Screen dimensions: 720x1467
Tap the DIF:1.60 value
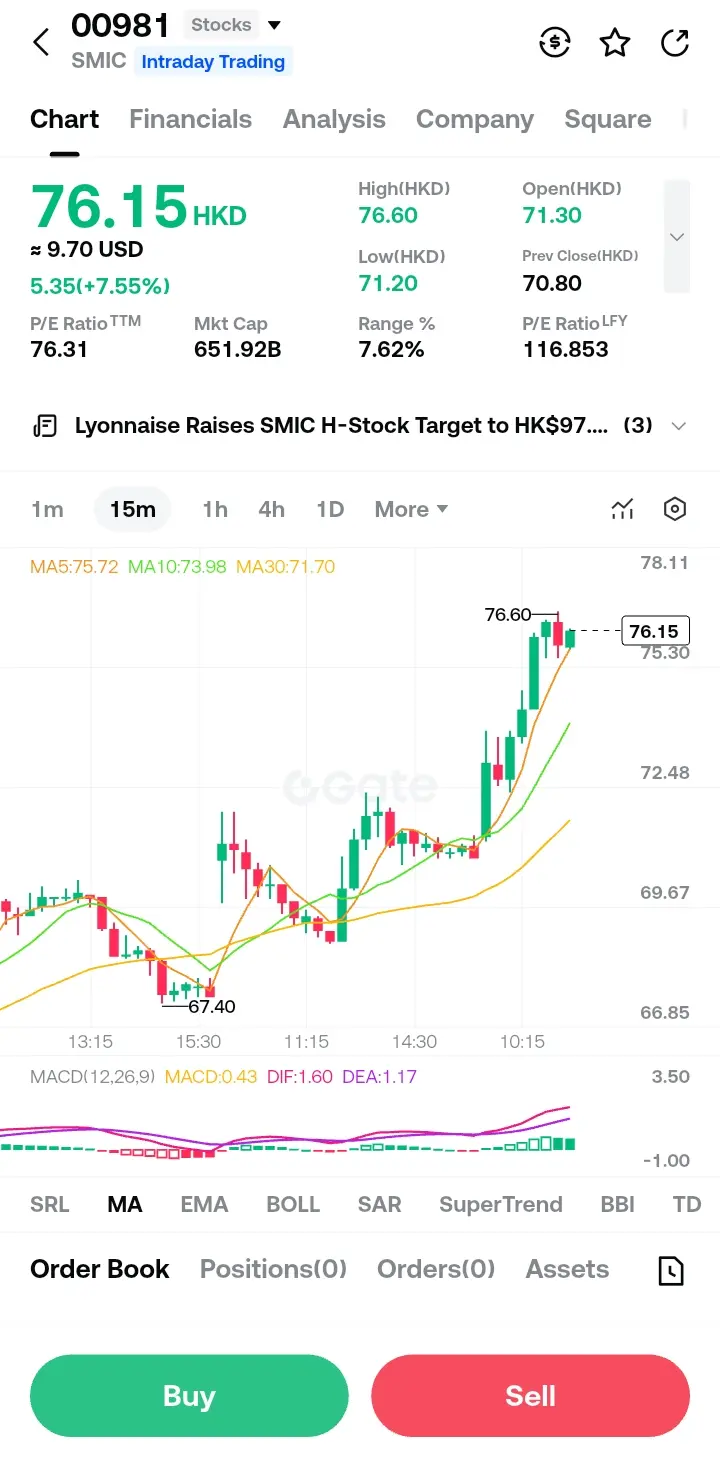point(300,1077)
